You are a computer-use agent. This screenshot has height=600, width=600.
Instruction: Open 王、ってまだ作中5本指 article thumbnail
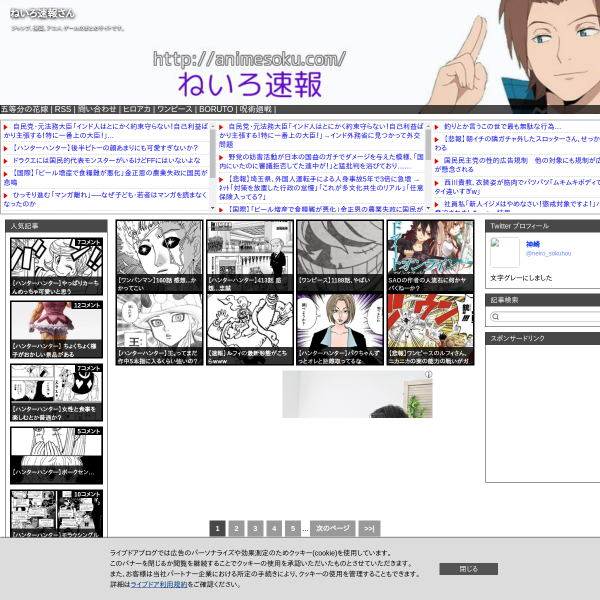(x=159, y=329)
